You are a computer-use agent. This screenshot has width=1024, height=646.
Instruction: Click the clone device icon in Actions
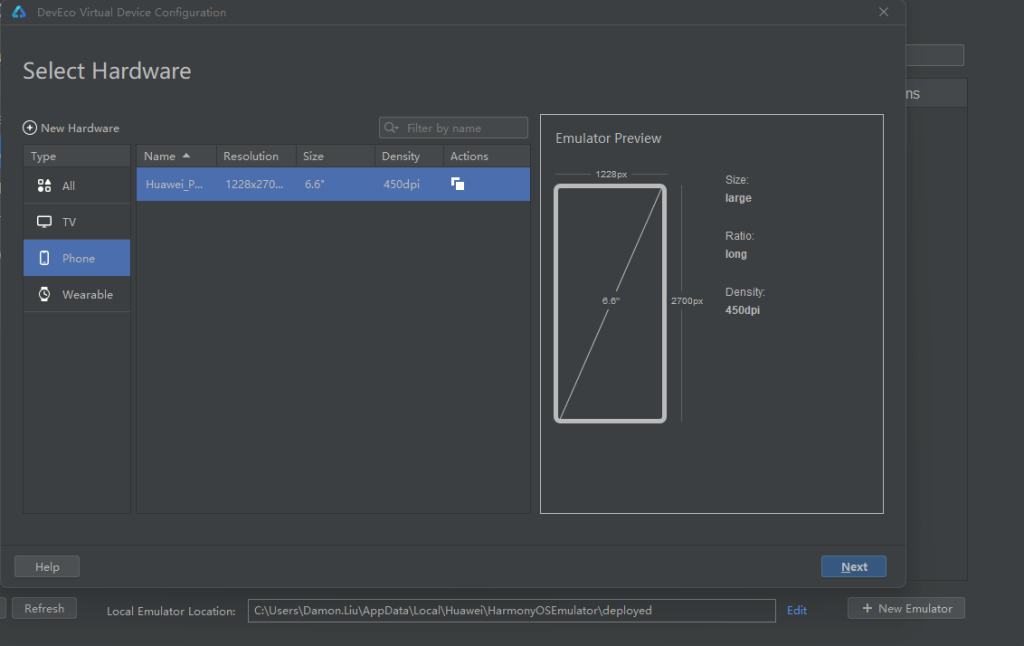click(458, 184)
